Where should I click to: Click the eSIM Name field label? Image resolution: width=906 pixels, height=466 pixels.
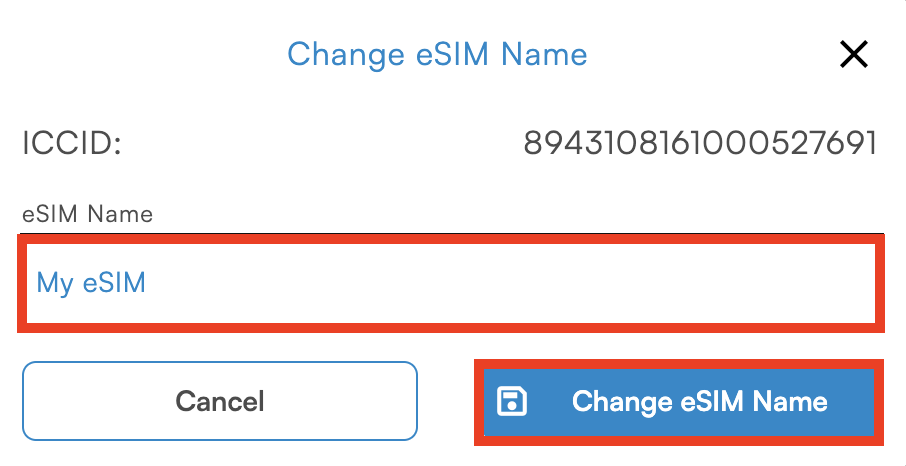(87, 214)
